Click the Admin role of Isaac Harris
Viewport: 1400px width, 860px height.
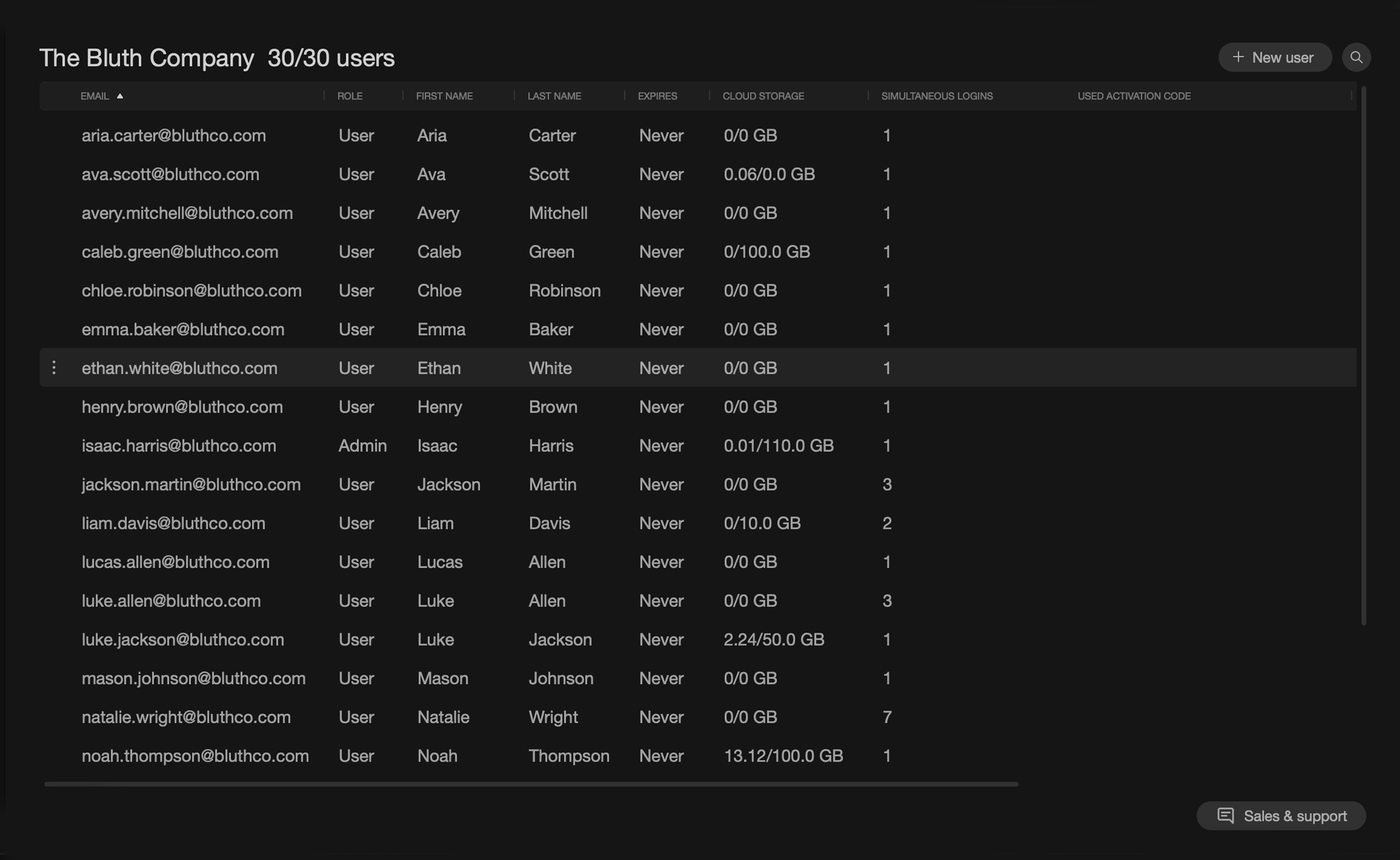click(362, 446)
